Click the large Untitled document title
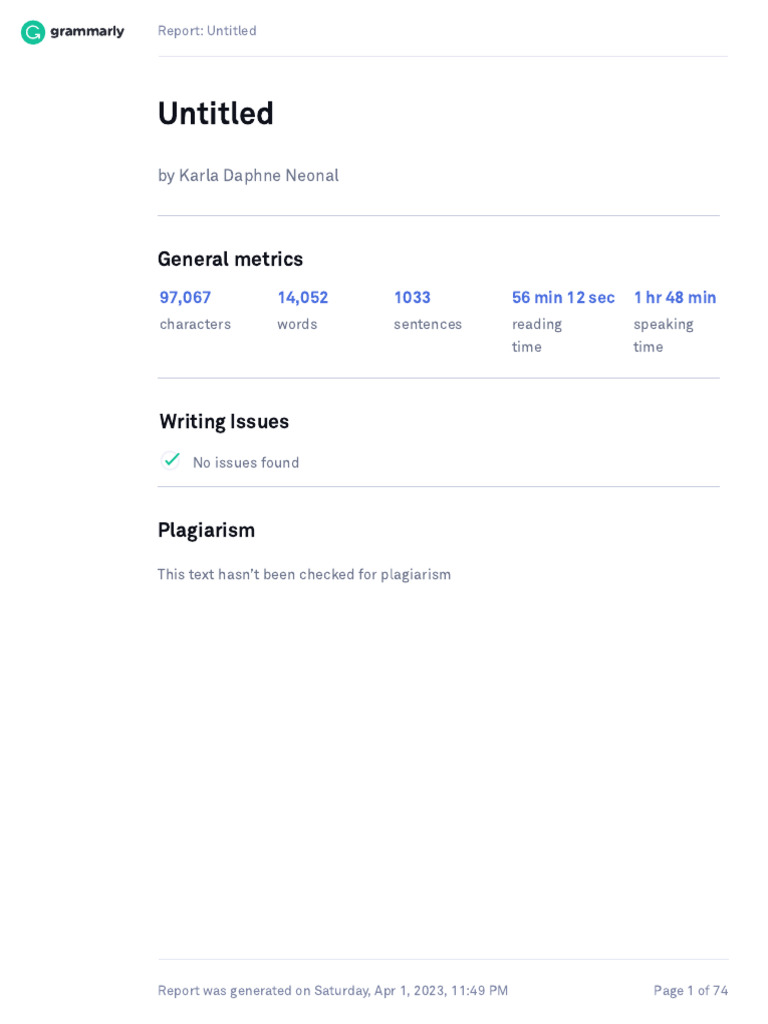 215,113
